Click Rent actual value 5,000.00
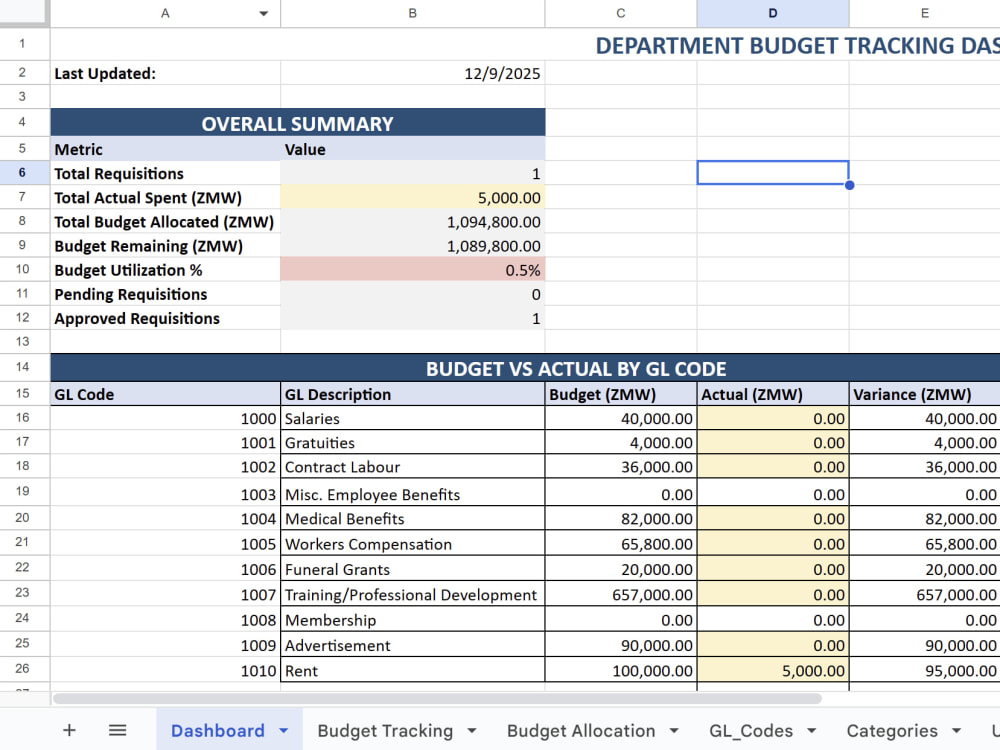 coord(773,670)
